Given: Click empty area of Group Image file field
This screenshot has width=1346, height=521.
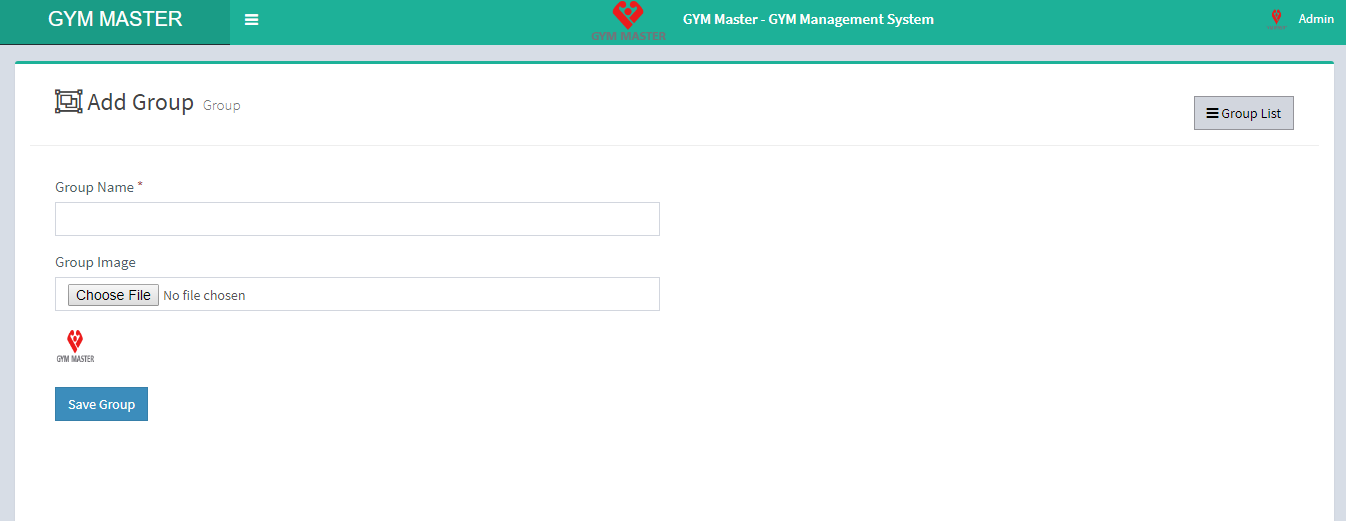Looking at the screenshot, I should coord(450,294).
